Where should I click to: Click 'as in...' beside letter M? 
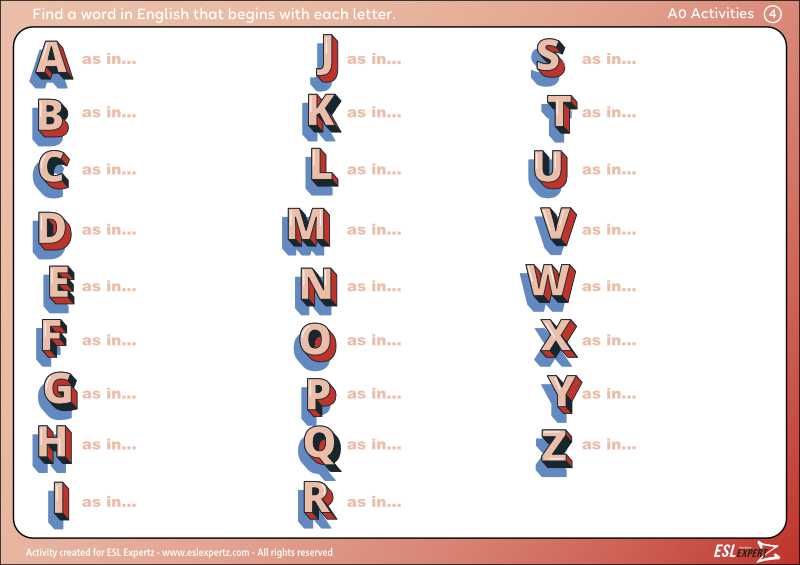click(374, 230)
